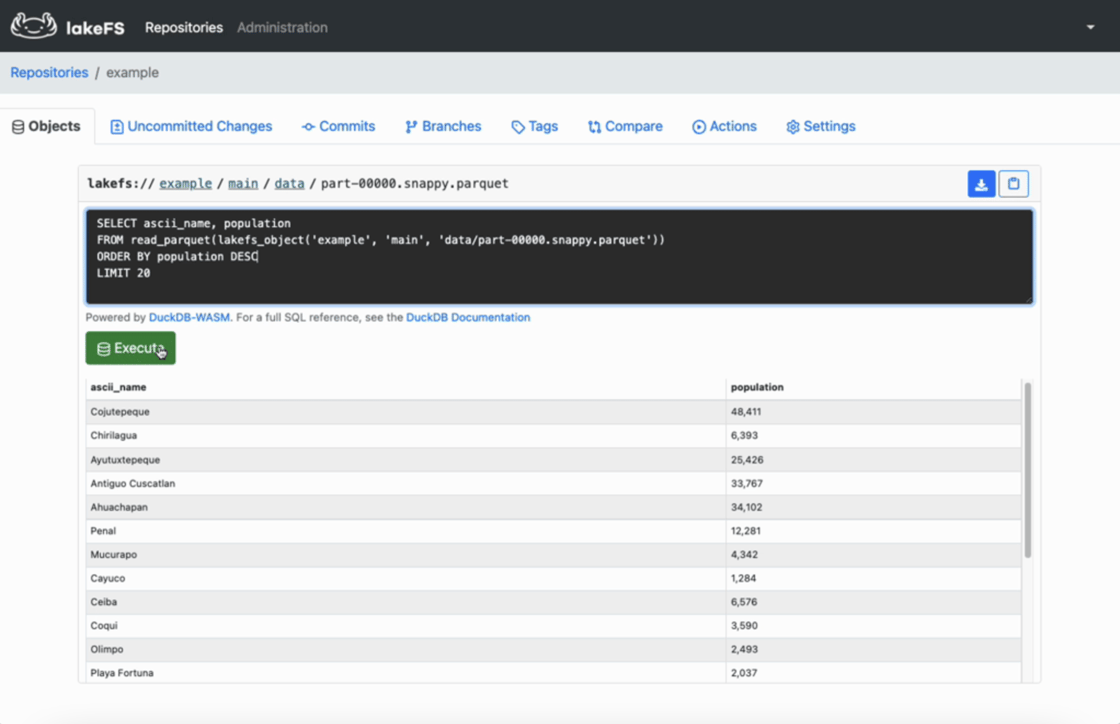Select the Playa Fortuna name cell
The image size is (1120, 724).
pos(406,673)
